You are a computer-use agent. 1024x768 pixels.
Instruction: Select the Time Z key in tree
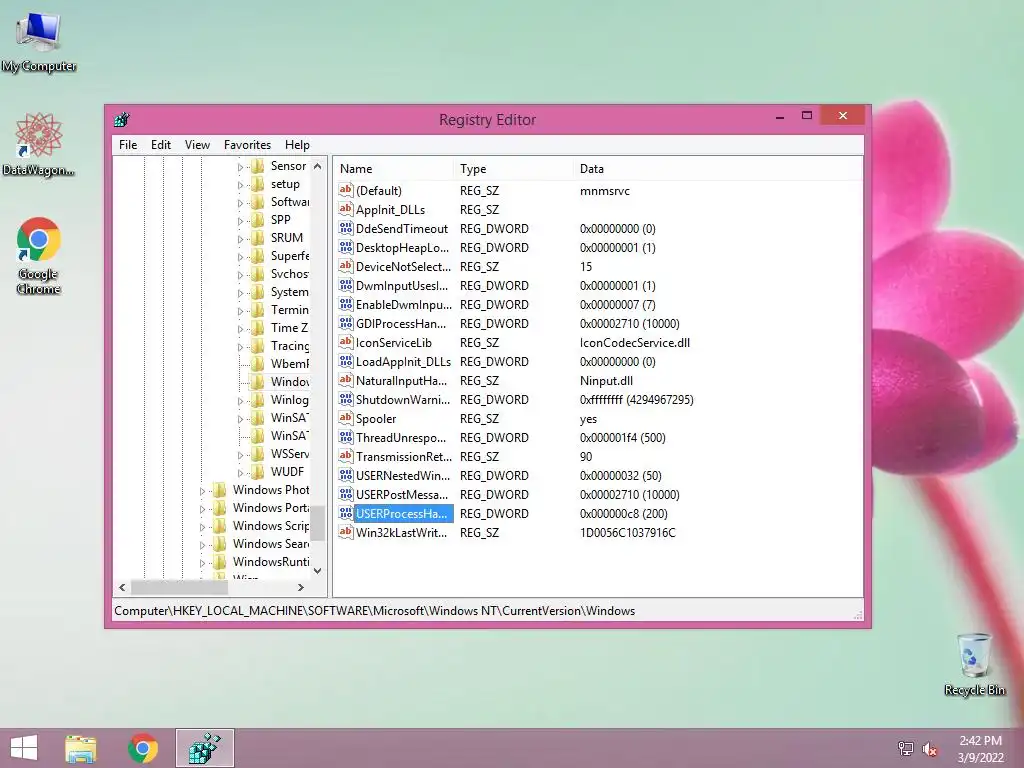(x=289, y=328)
